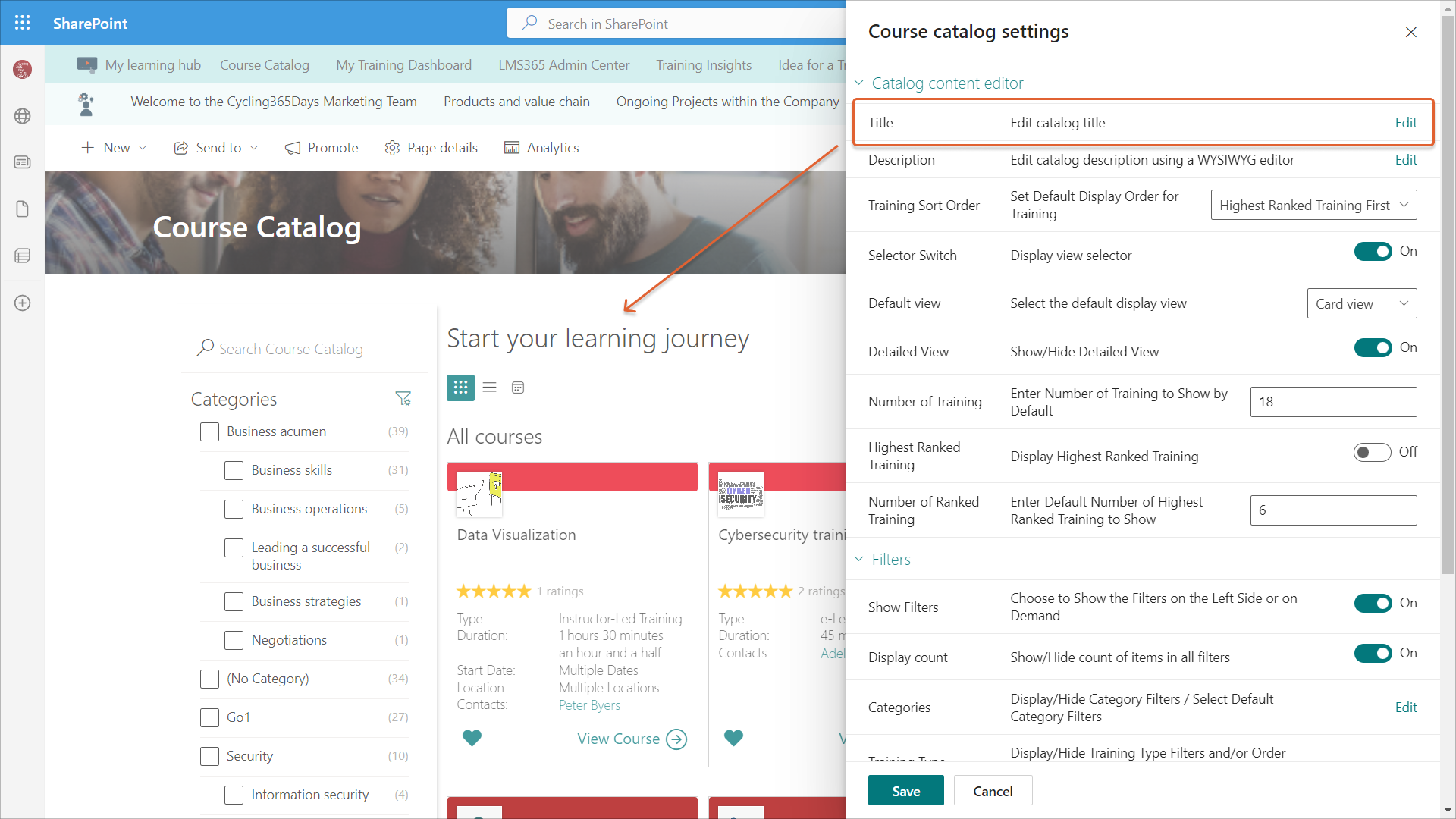Open the SharePoint app launcher waffle icon
Viewport: 1456px width, 819px height.
tap(23, 23)
